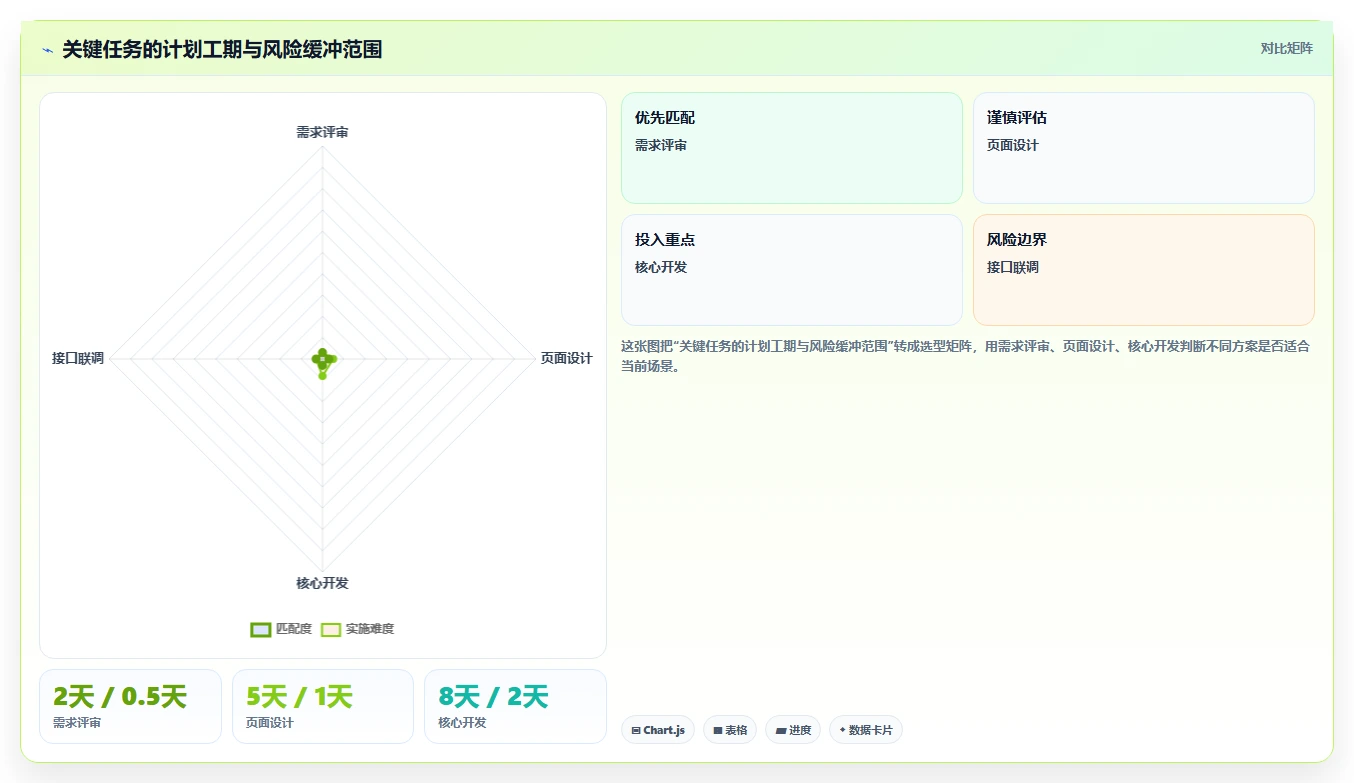Select the 优先匹配 card
The width and height of the screenshot is (1354, 783).
click(x=791, y=148)
